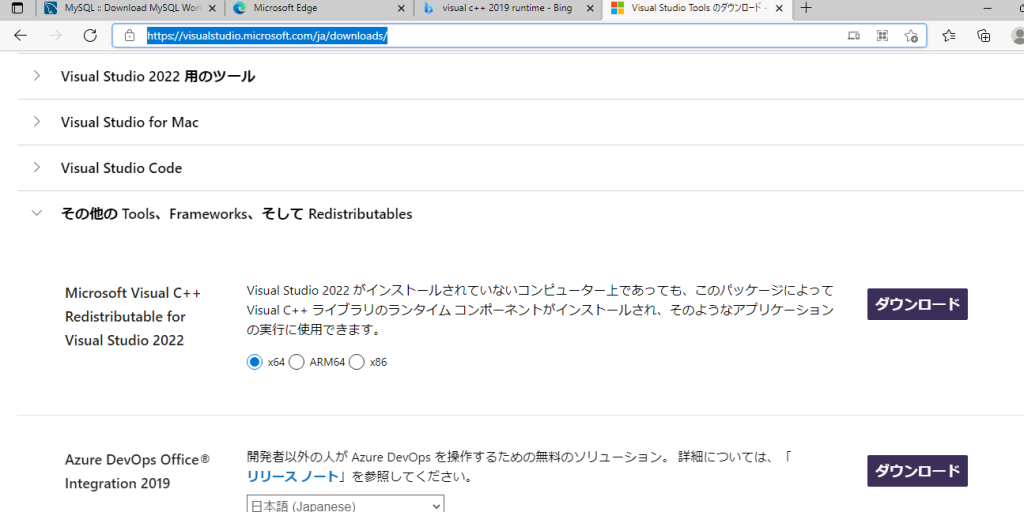Click the site lock icon in address bar

click(129, 36)
